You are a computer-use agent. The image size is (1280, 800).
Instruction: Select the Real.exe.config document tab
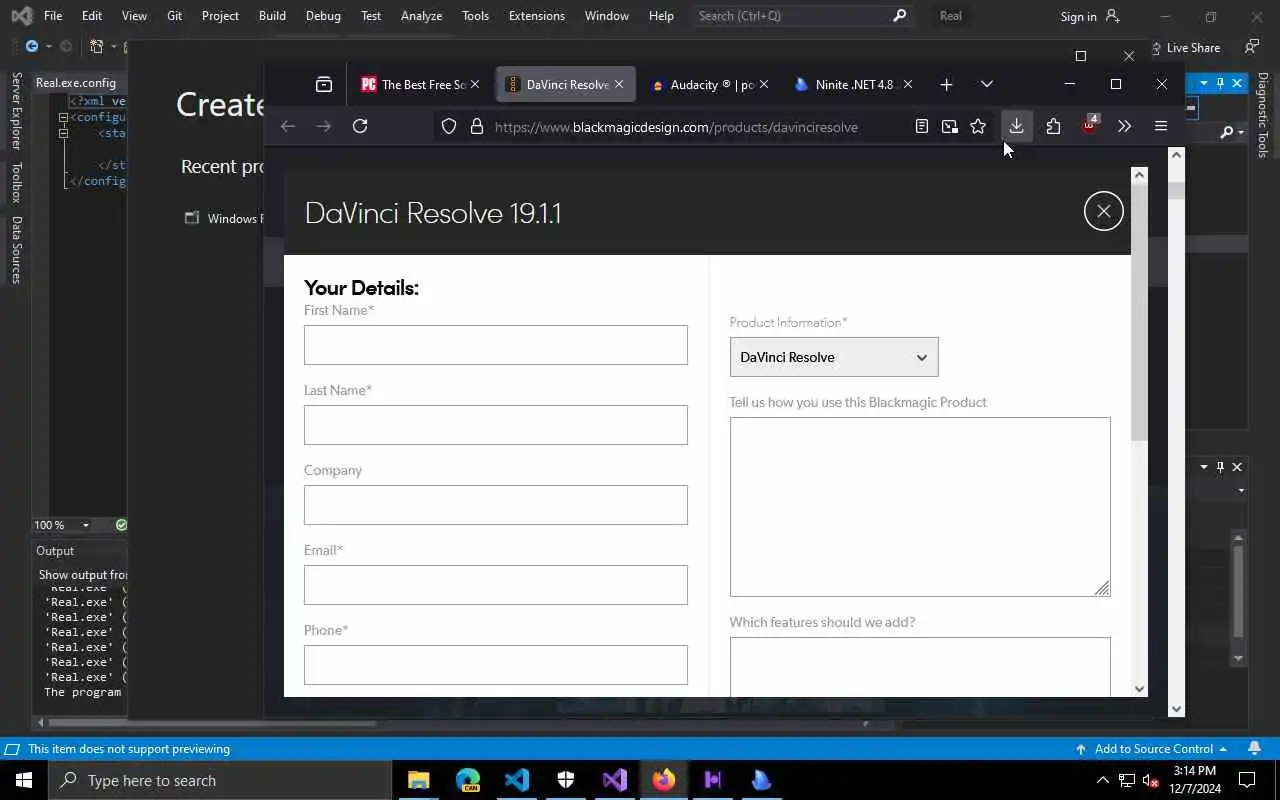[x=76, y=83]
